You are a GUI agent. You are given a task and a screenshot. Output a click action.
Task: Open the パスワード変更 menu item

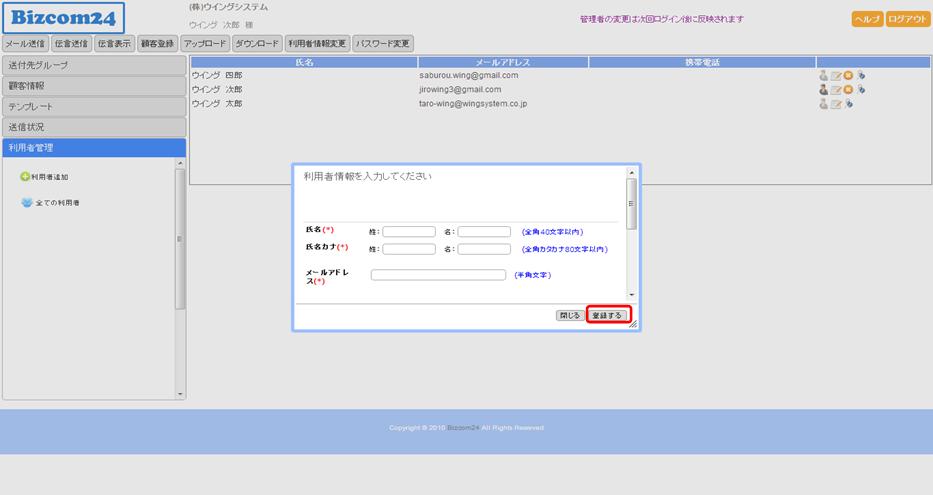[383, 44]
